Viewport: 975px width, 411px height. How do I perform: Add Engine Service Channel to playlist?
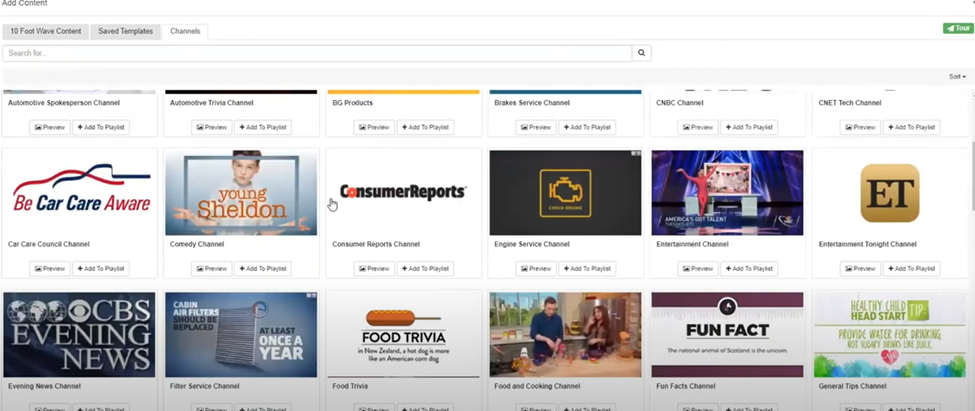click(586, 268)
